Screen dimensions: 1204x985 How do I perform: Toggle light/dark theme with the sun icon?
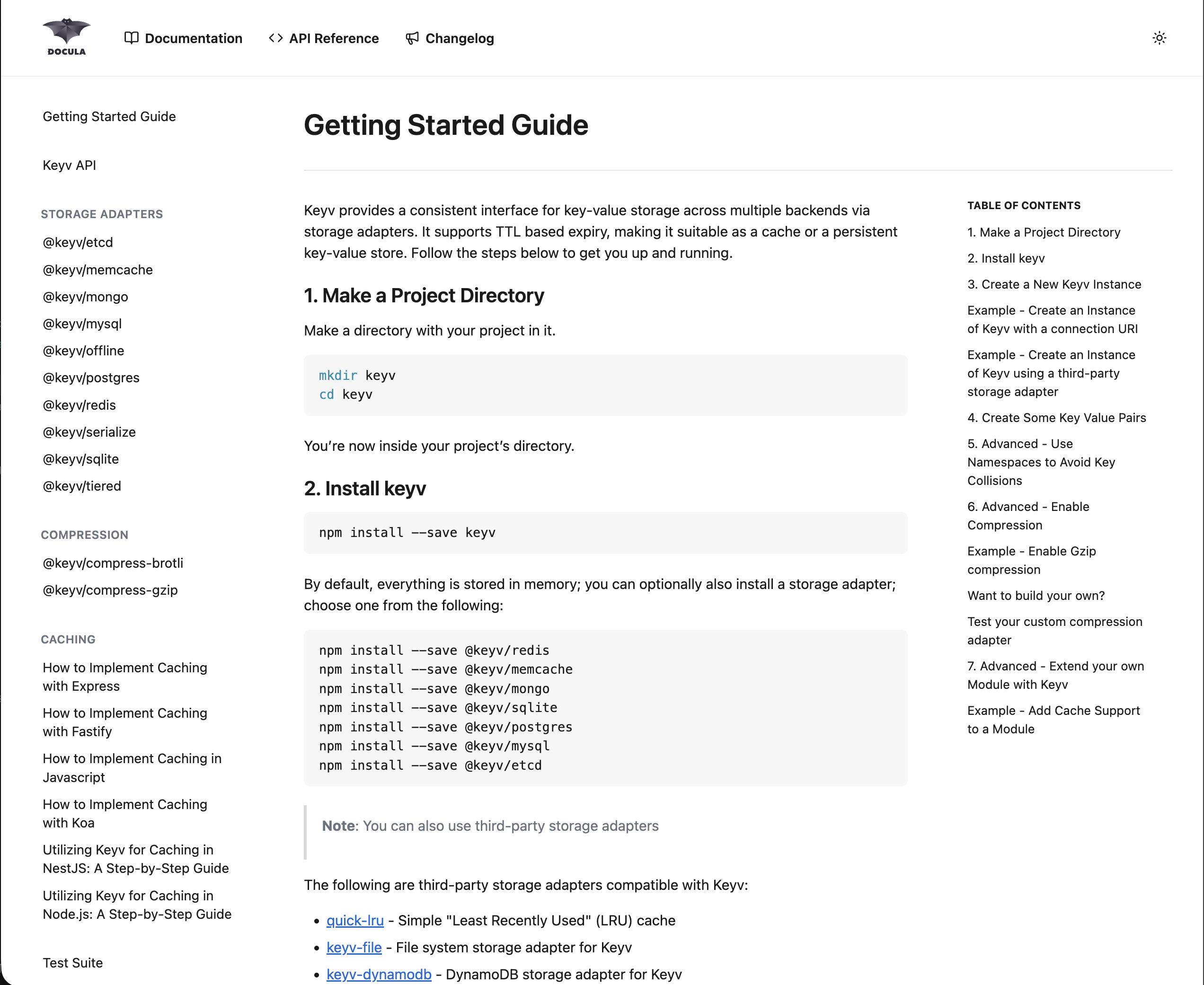1160,37
